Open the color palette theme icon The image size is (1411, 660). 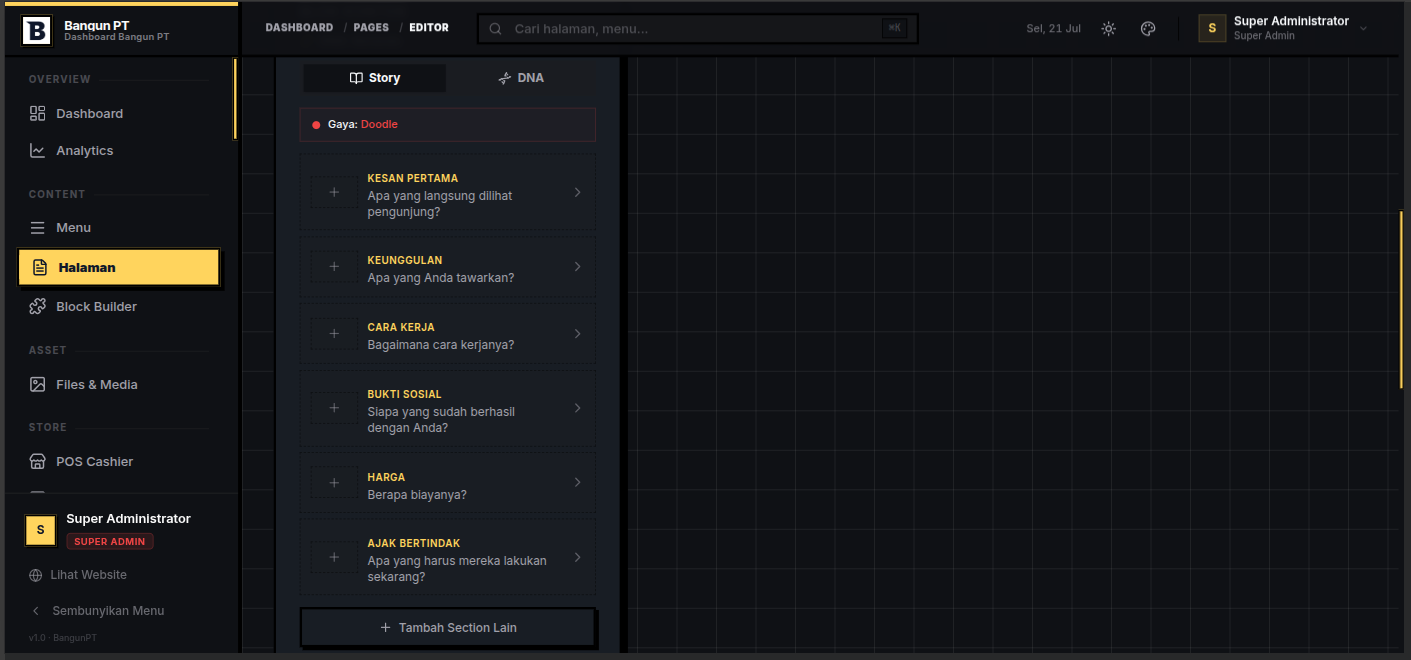[1148, 29]
